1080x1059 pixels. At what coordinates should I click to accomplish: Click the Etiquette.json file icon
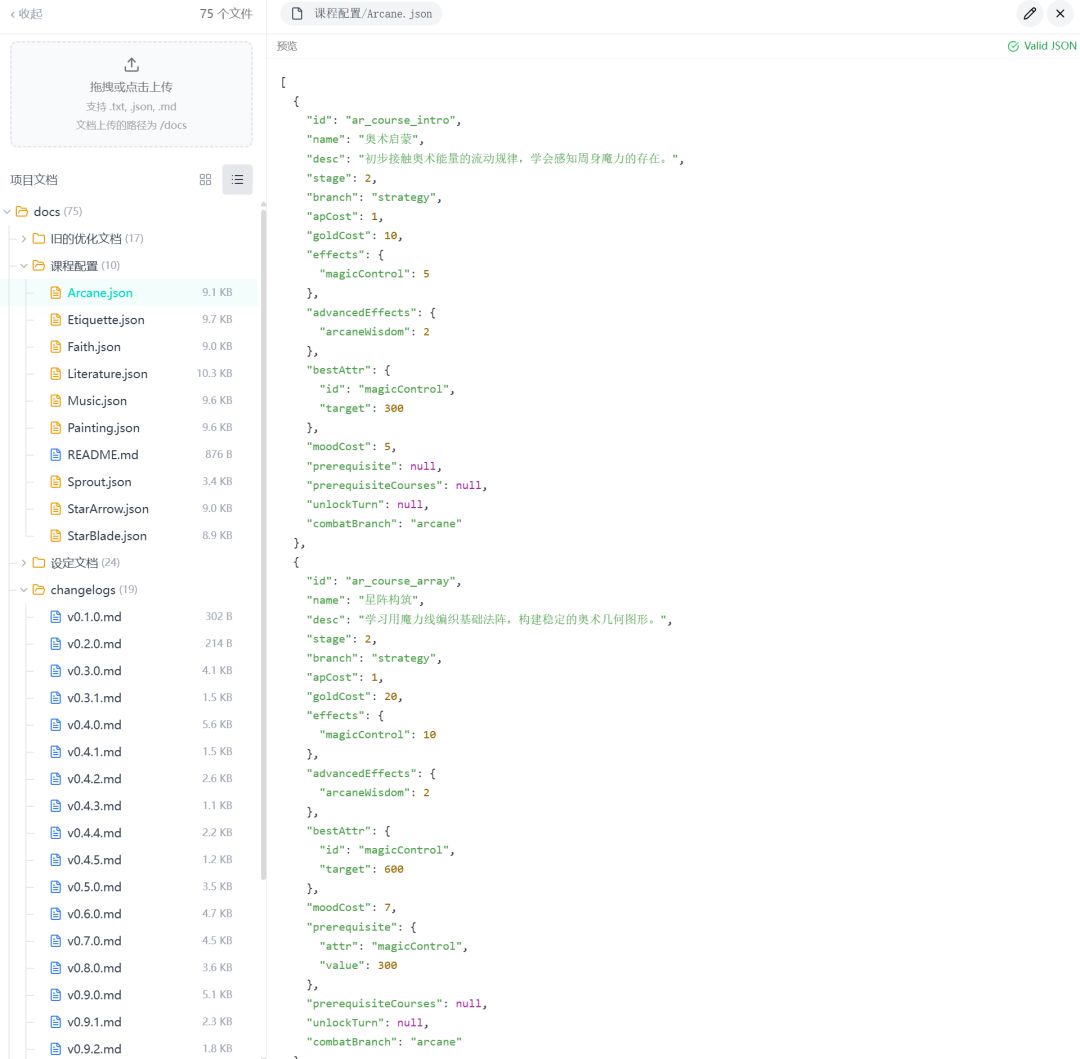tap(56, 319)
